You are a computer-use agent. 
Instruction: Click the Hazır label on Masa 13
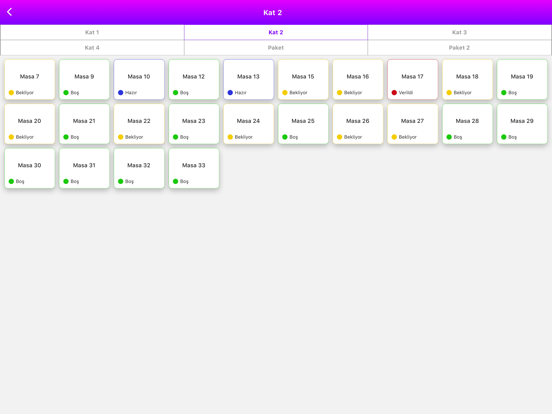(240, 93)
